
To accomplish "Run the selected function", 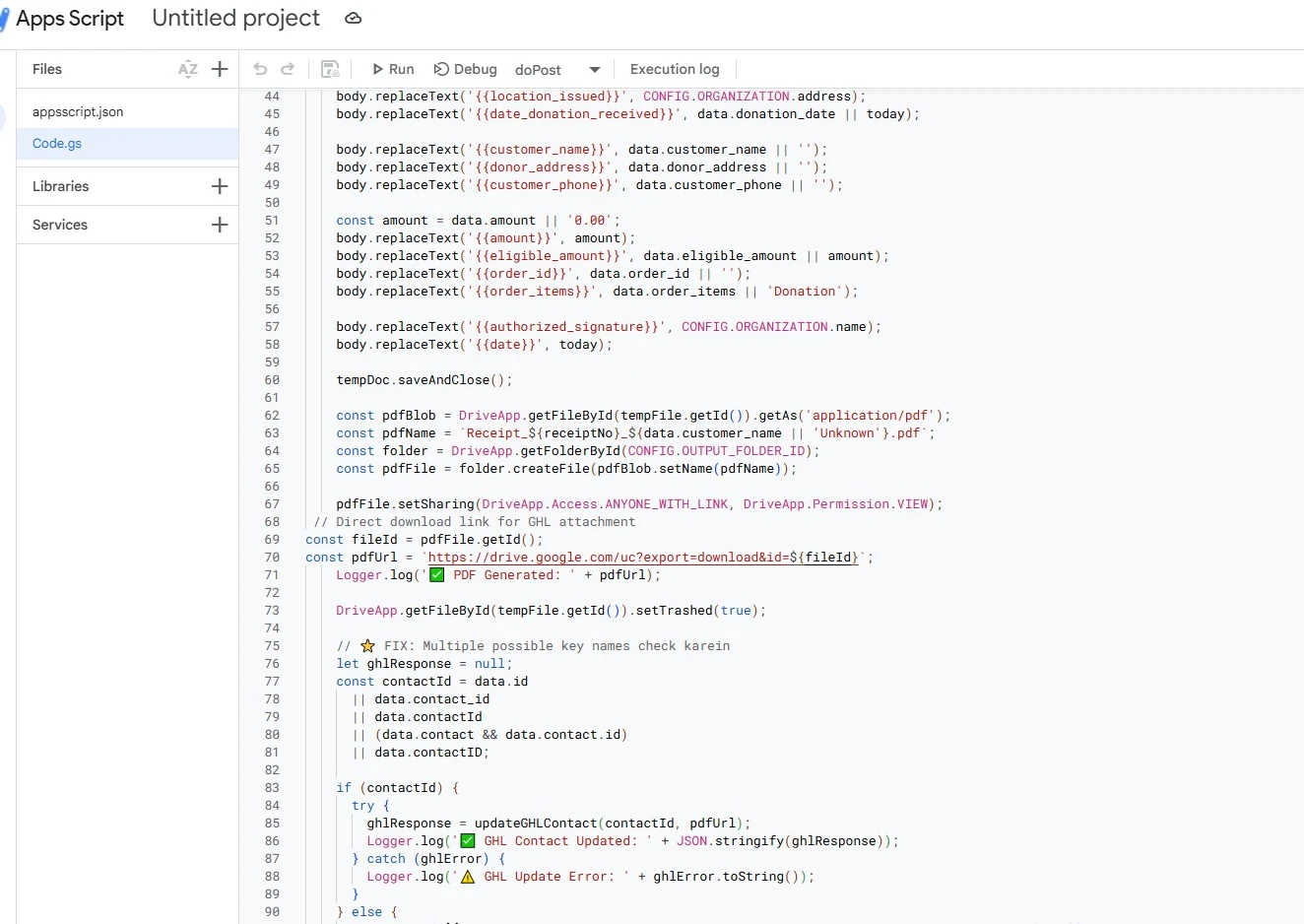I will pos(392,69).
